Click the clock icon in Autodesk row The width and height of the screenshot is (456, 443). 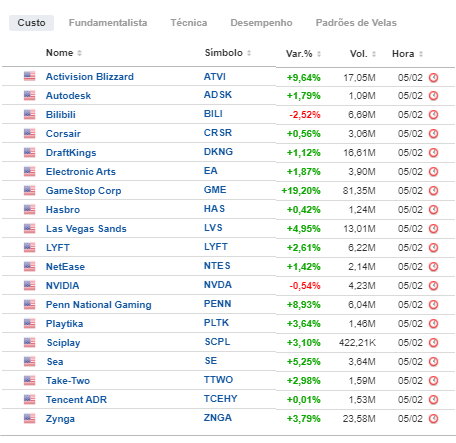[433, 96]
